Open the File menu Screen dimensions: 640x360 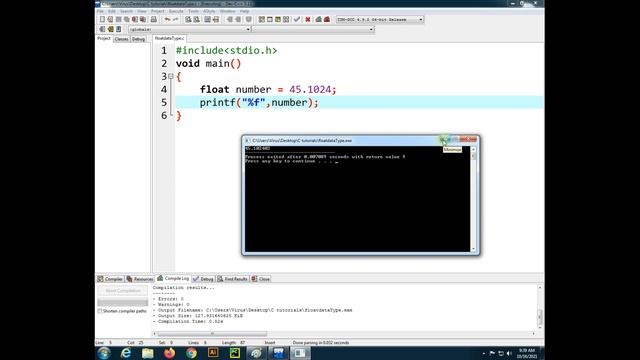[x=100, y=11]
